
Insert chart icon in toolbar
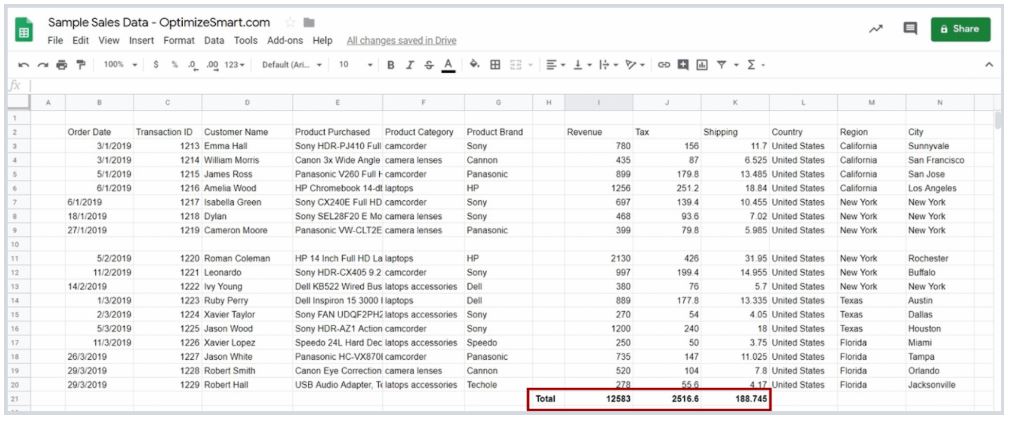coord(701,65)
